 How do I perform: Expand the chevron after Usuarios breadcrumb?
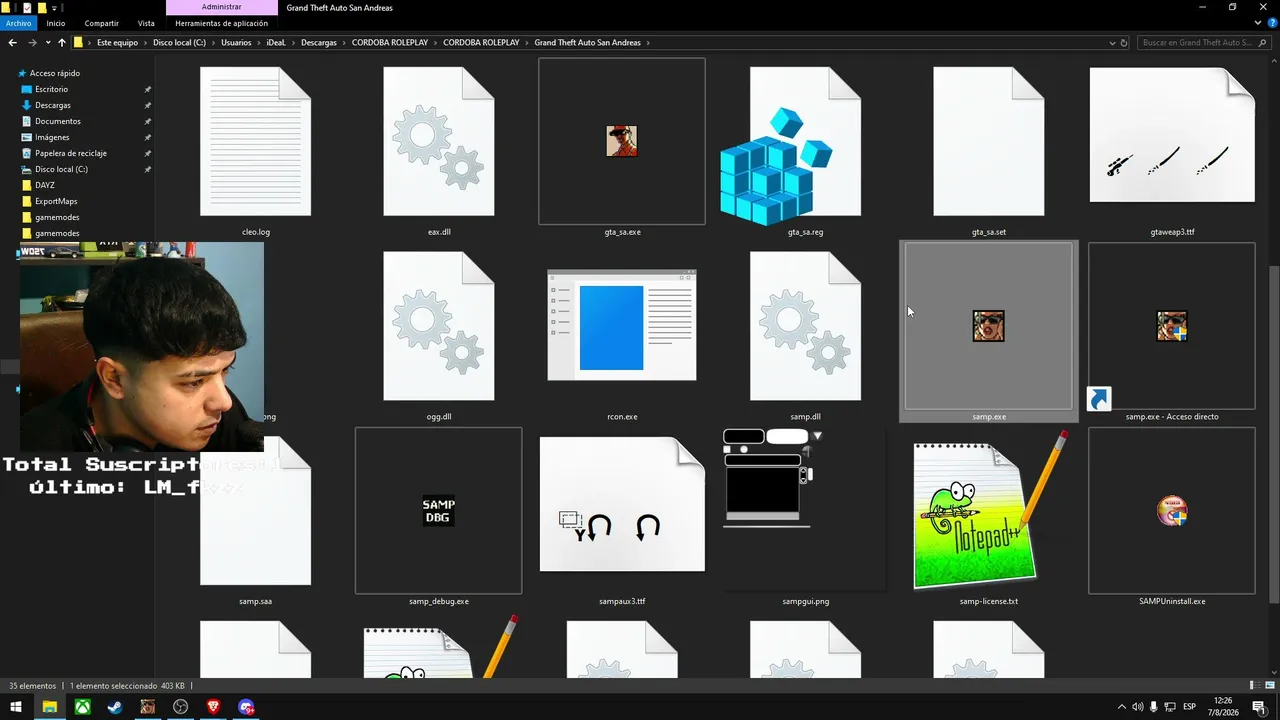click(x=259, y=43)
